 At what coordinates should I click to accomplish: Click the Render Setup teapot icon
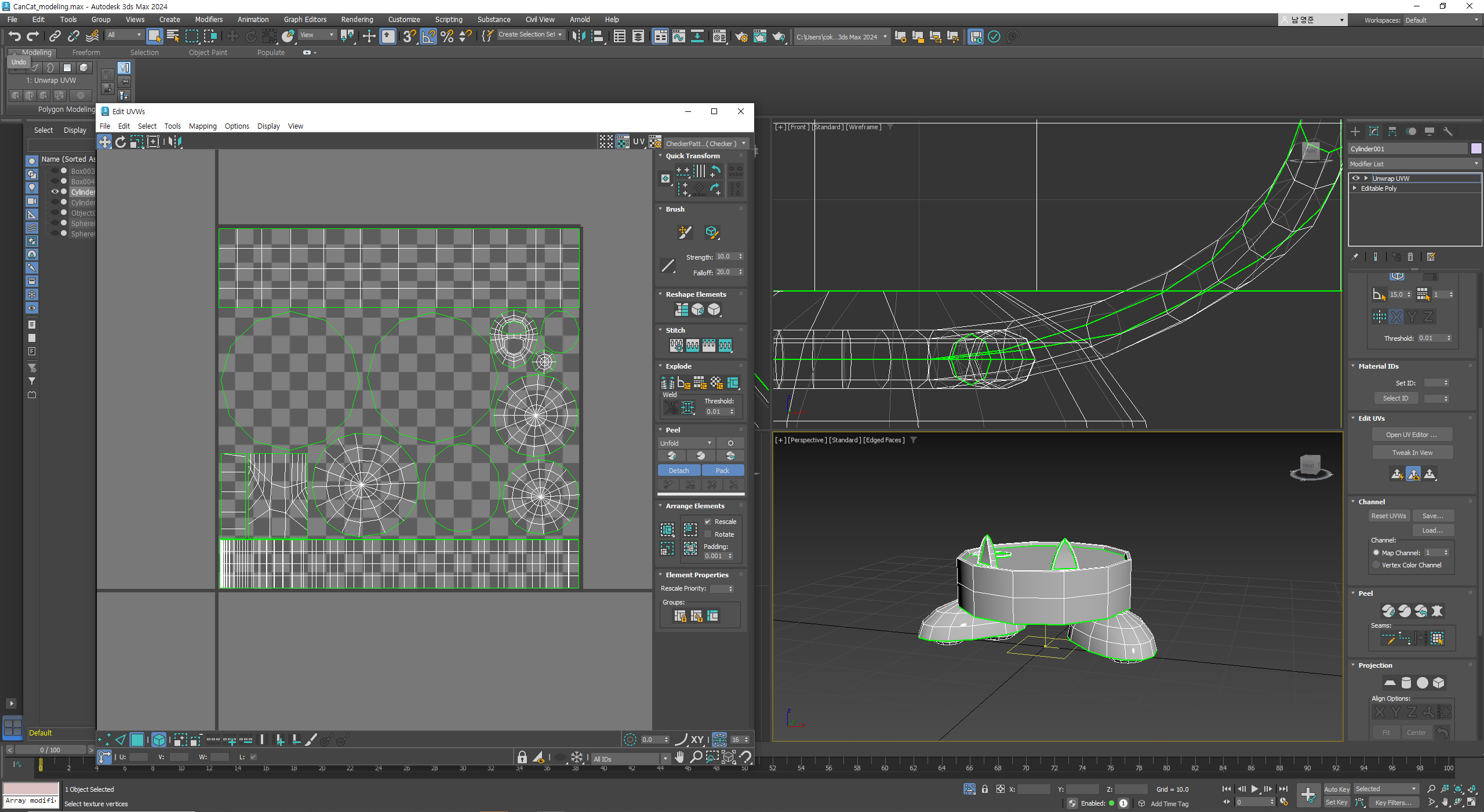click(x=741, y=37)
